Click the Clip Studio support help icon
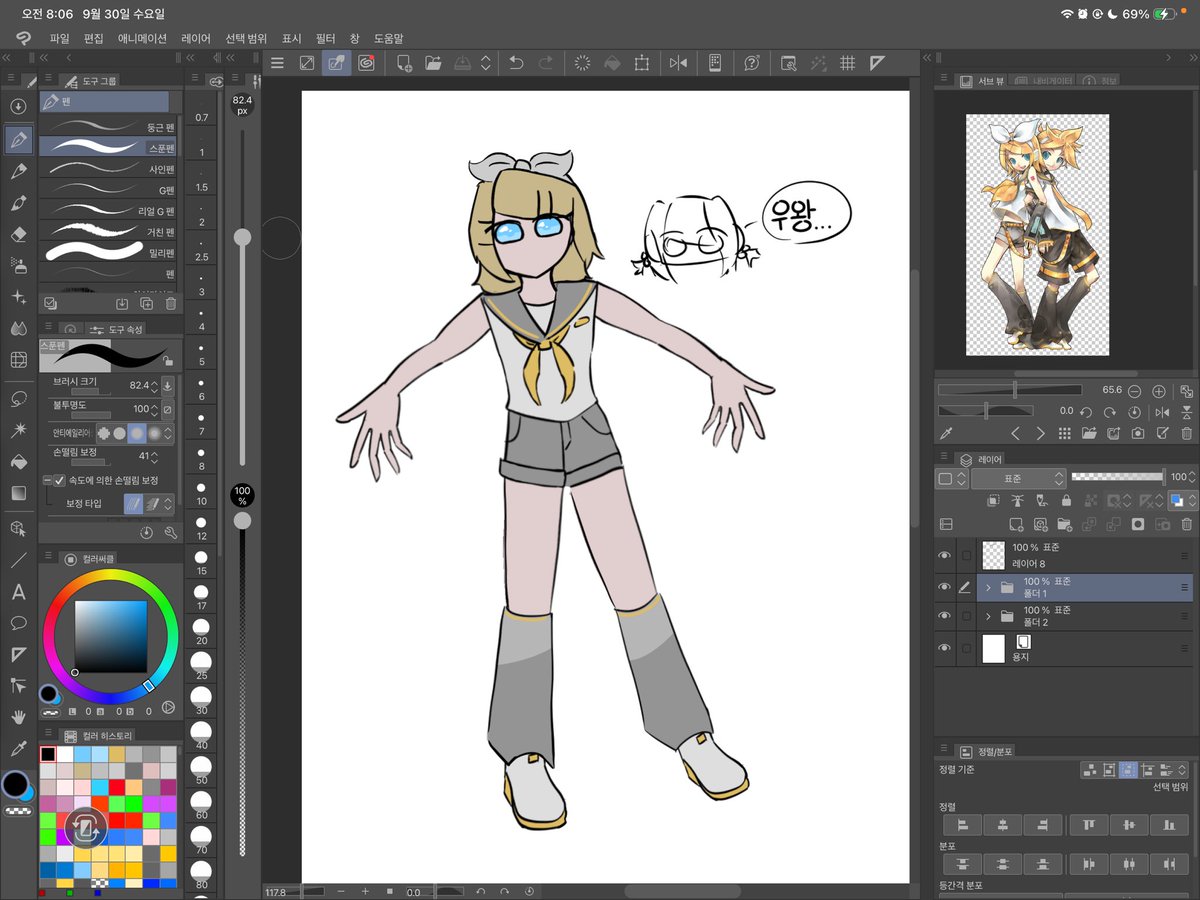The image size is (1200, 900). point(752,63)
